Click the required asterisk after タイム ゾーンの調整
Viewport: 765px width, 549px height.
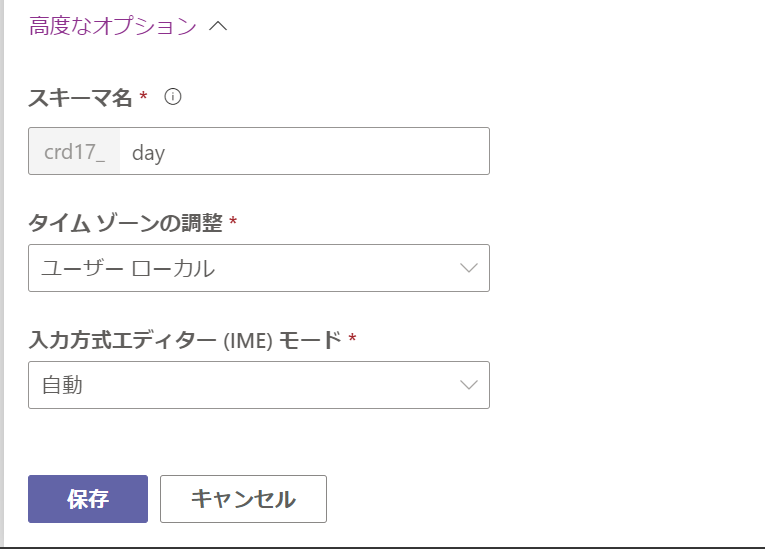tap(233, 221)
